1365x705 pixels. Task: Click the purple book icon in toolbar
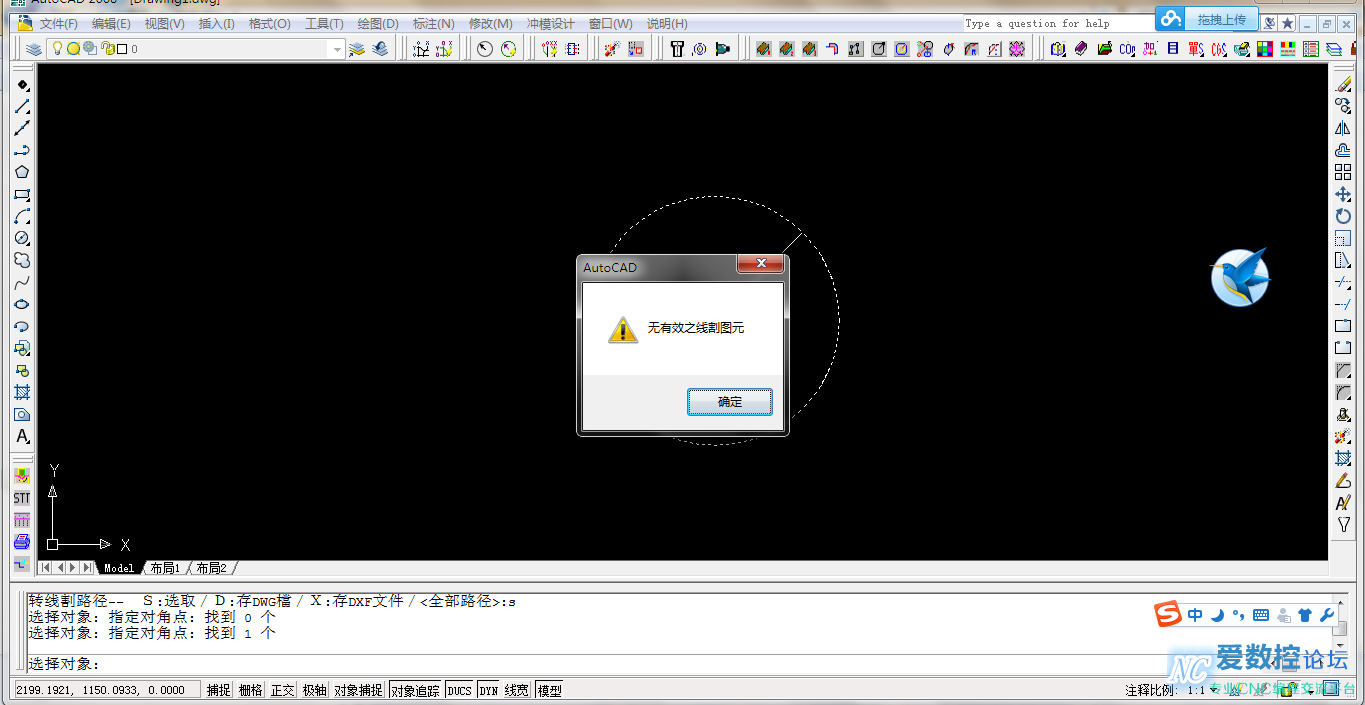[1081, 49]
